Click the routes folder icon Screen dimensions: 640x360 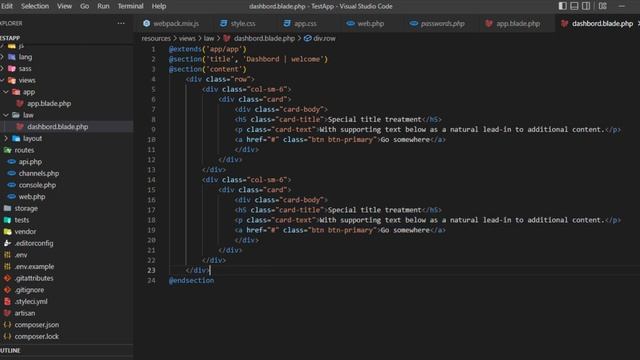pyautogui.click(x=8, y=150)
